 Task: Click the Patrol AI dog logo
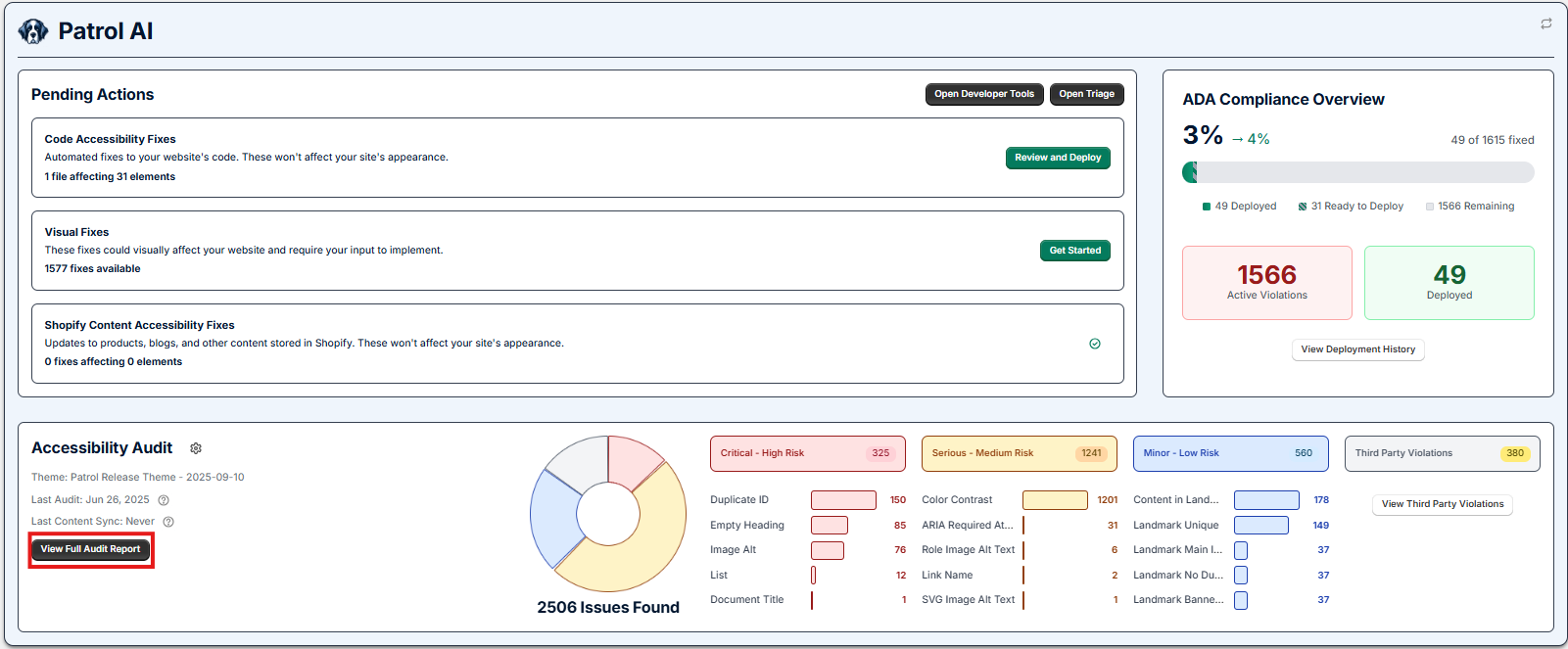[33, 31]
